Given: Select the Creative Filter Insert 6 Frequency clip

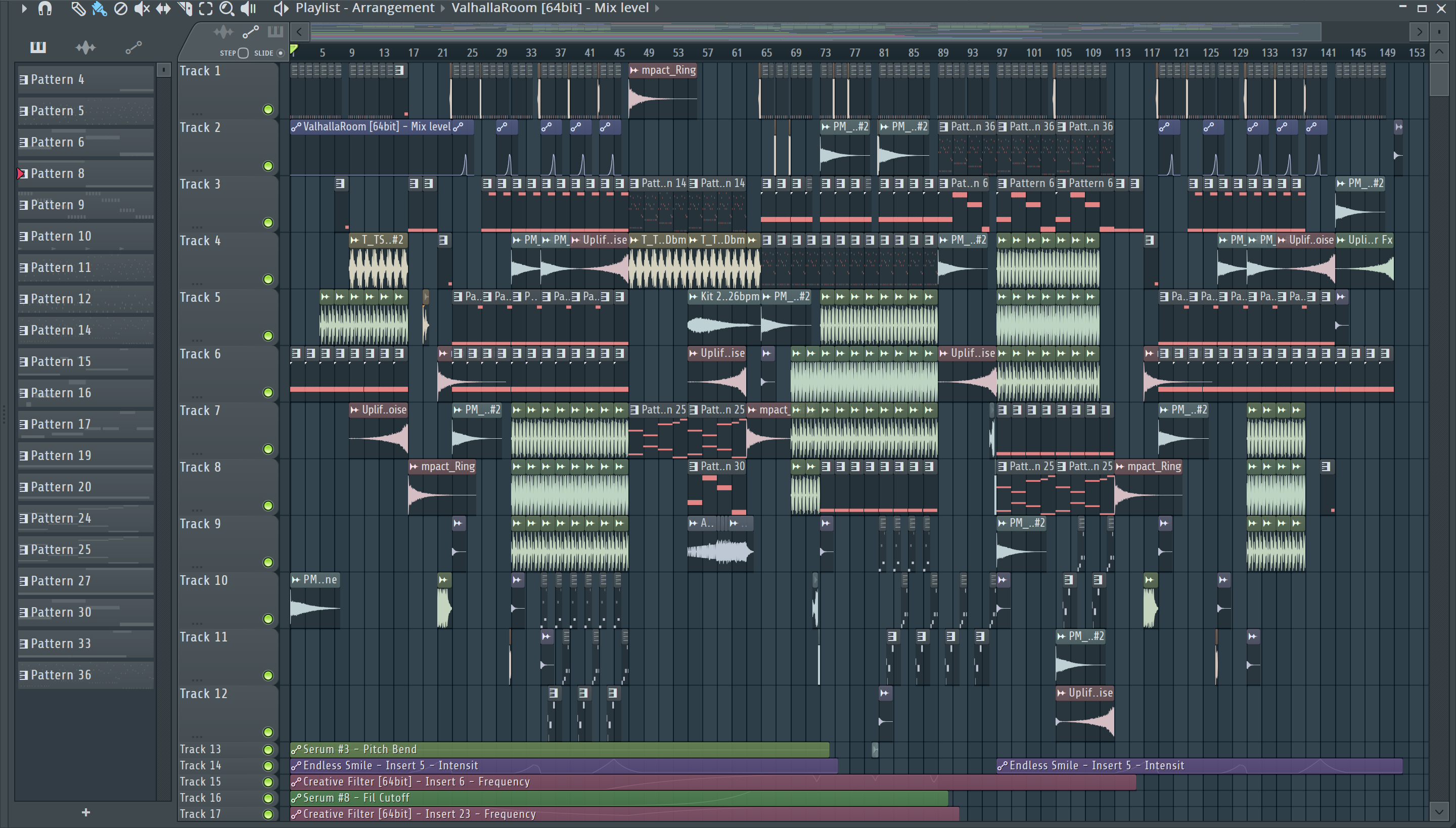Looking at the screenshot, I should coord(713,782).
